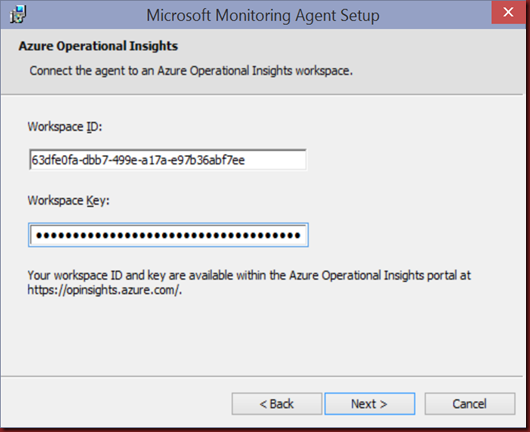Image resolution: width=530 pixels, height=432 pixels.
Task: Go to previous step with Back button
Action: (276, 404)
